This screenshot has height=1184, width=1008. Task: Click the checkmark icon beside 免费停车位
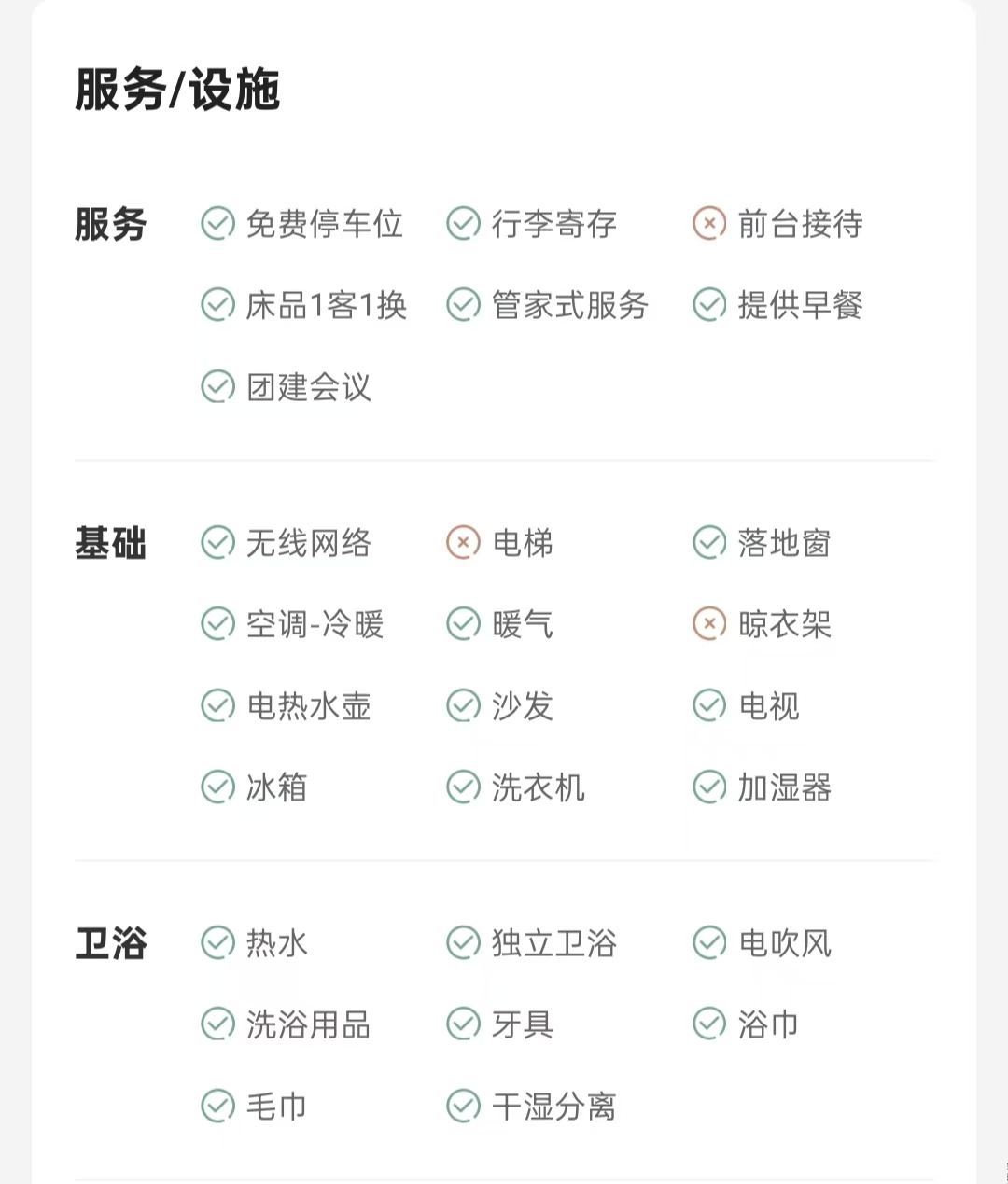click(217, 224)
